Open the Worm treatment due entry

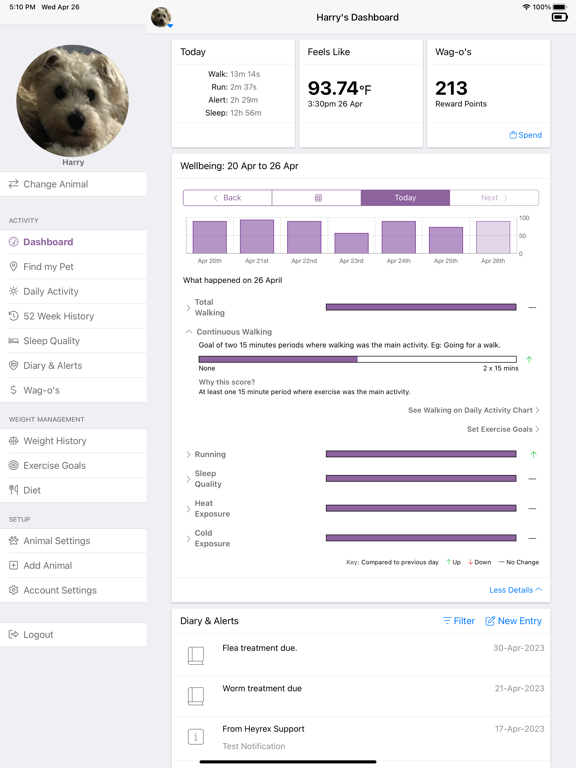point(361,696)
